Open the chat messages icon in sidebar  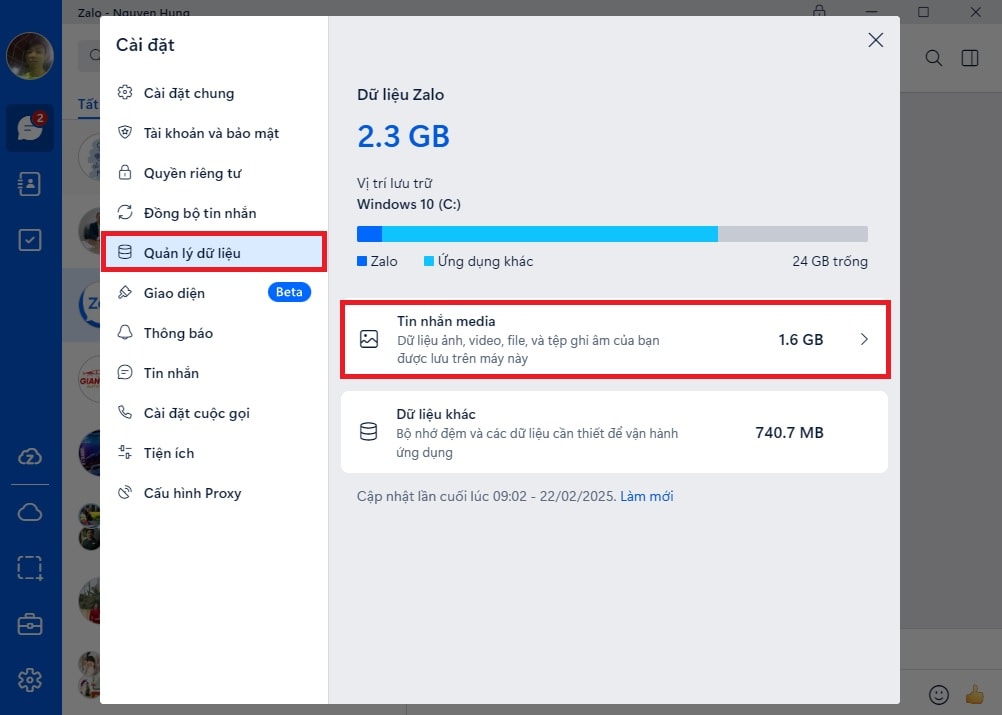pos(29,128)
